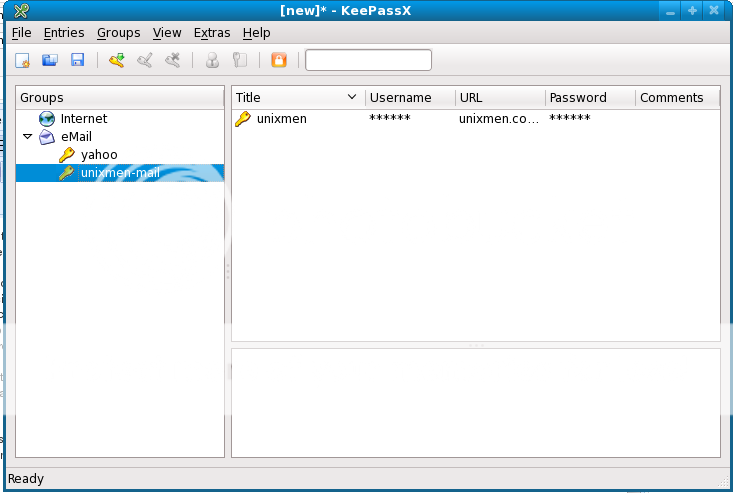Image resolution: width=733 pixels, height=493 pixels.
Task: Click the Open Database toolbar icon
Action: pyautogui.click(x=50, y=60)
